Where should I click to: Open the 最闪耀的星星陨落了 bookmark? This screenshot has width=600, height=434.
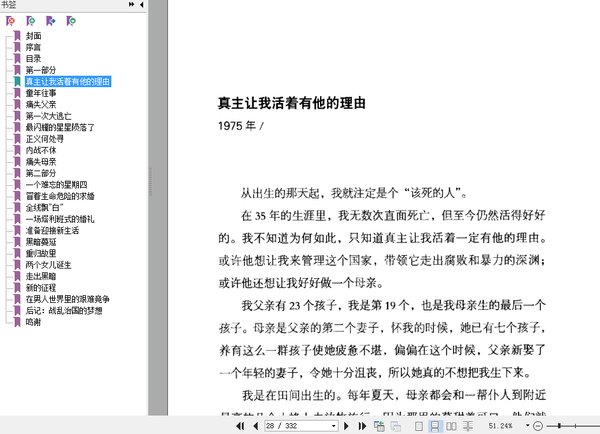pos(60,127)
